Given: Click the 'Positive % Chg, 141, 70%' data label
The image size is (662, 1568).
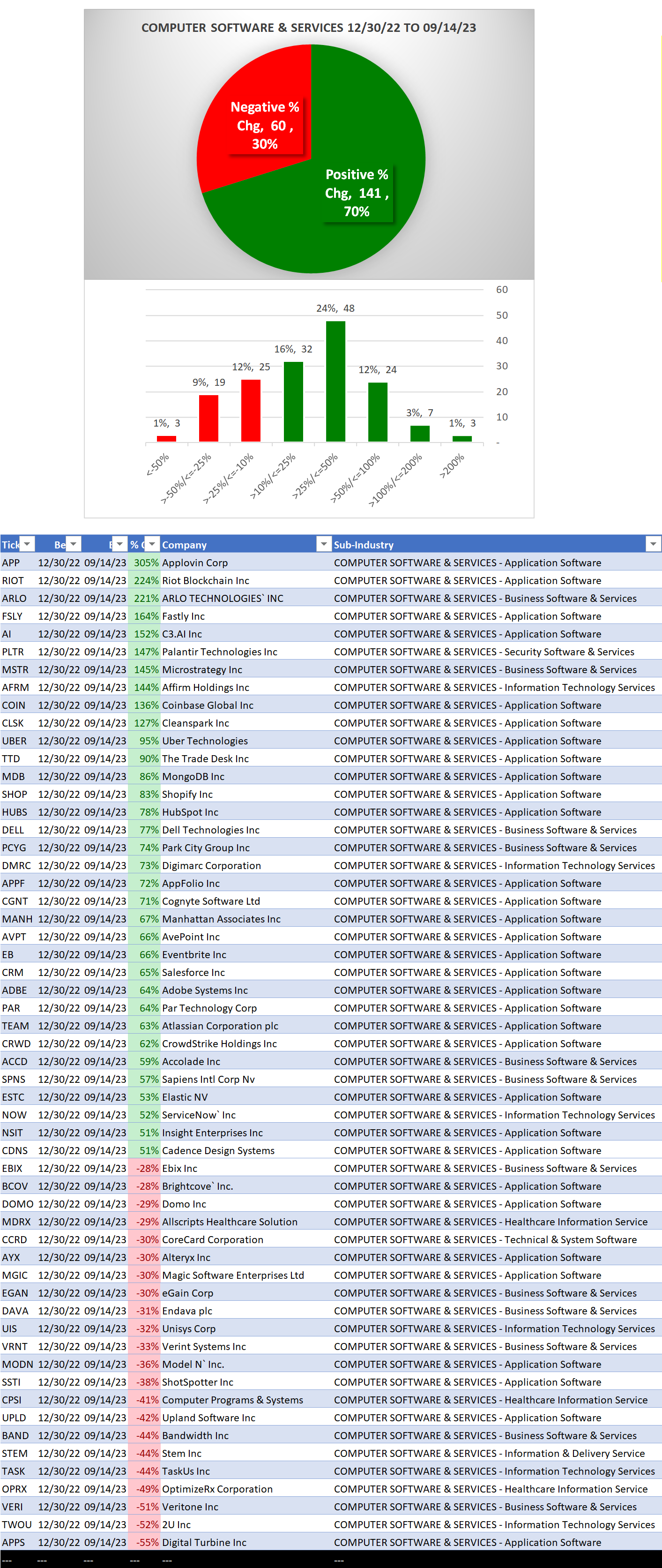Looking at the screenshot, I should point(357,193).
